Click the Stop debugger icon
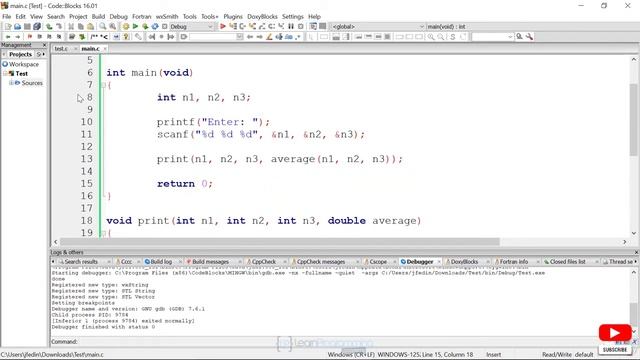 300,27
